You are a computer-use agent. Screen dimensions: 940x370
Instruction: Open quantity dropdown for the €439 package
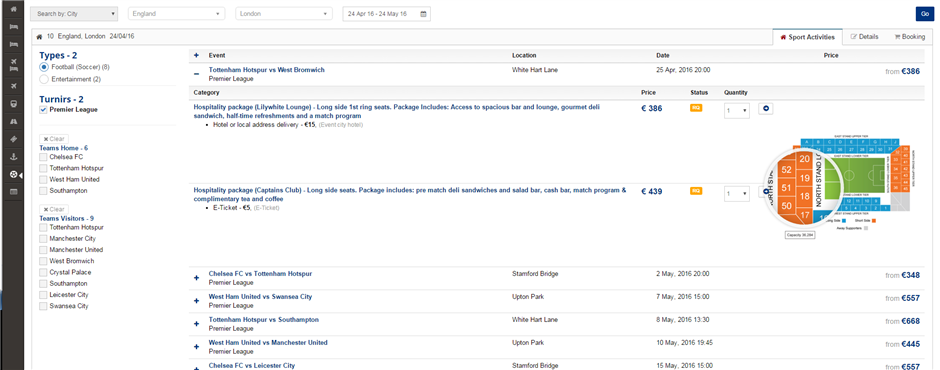pyautogui.click(x=737, y=194)
